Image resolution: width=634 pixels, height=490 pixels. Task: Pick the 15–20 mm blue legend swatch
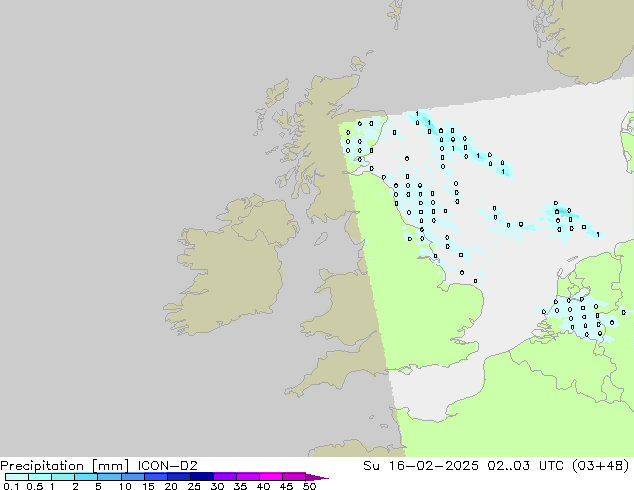(x=156, y=477)
